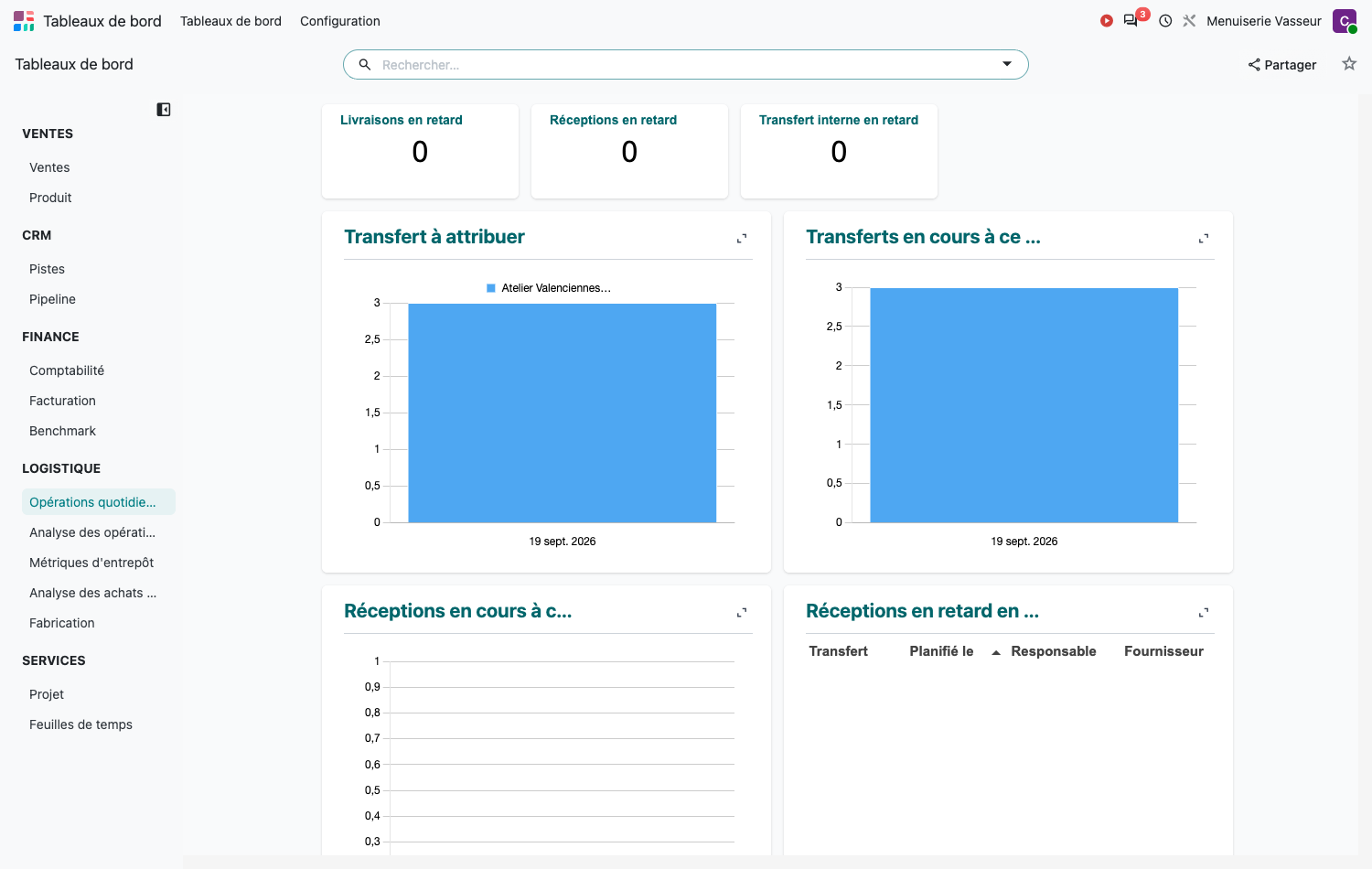1372x869 pixels.
Task: Click the Transfert interne en retard scorecard
Action: [x=839, y=151]
